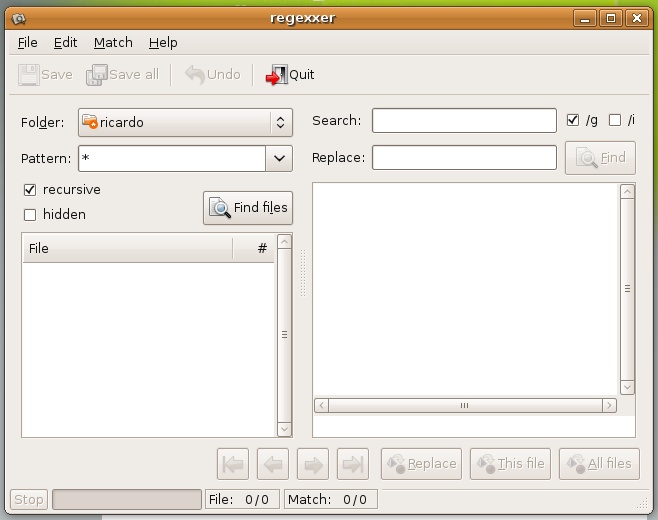Click into the Pattern text field
Viewport: 658px width, 520px height.
[x=172, y=159]
